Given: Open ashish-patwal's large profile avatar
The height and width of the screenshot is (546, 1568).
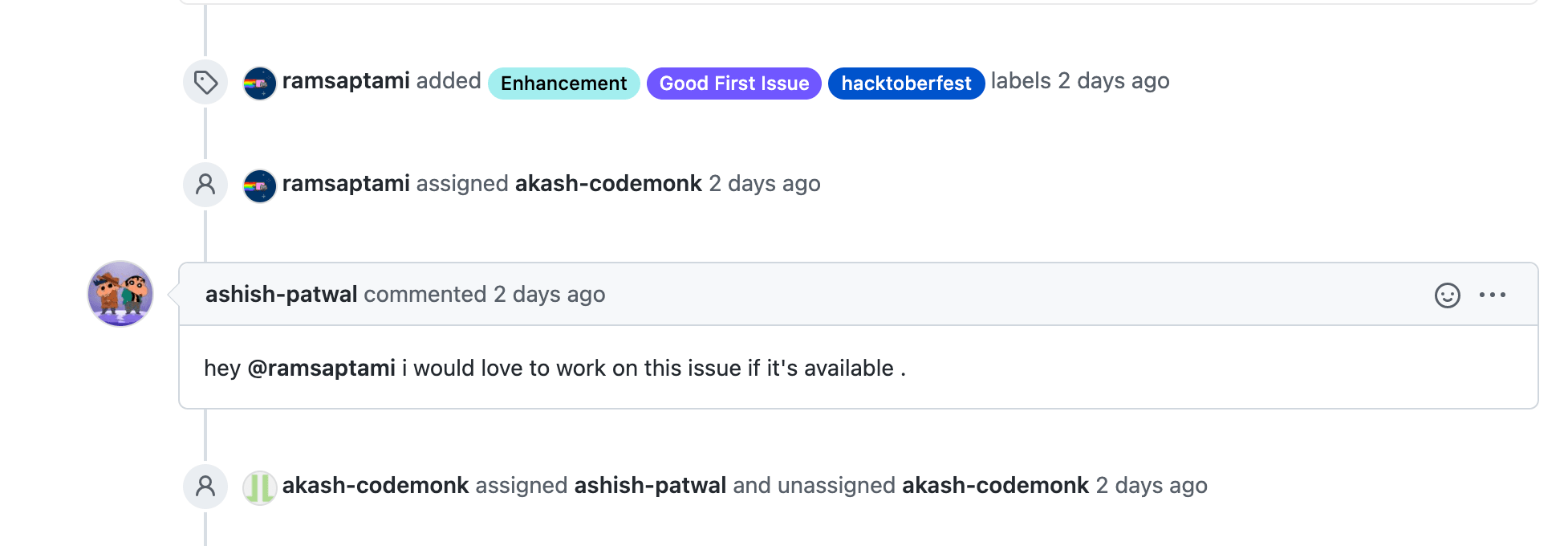Looking at the screenshot, I should click(120, 293).
